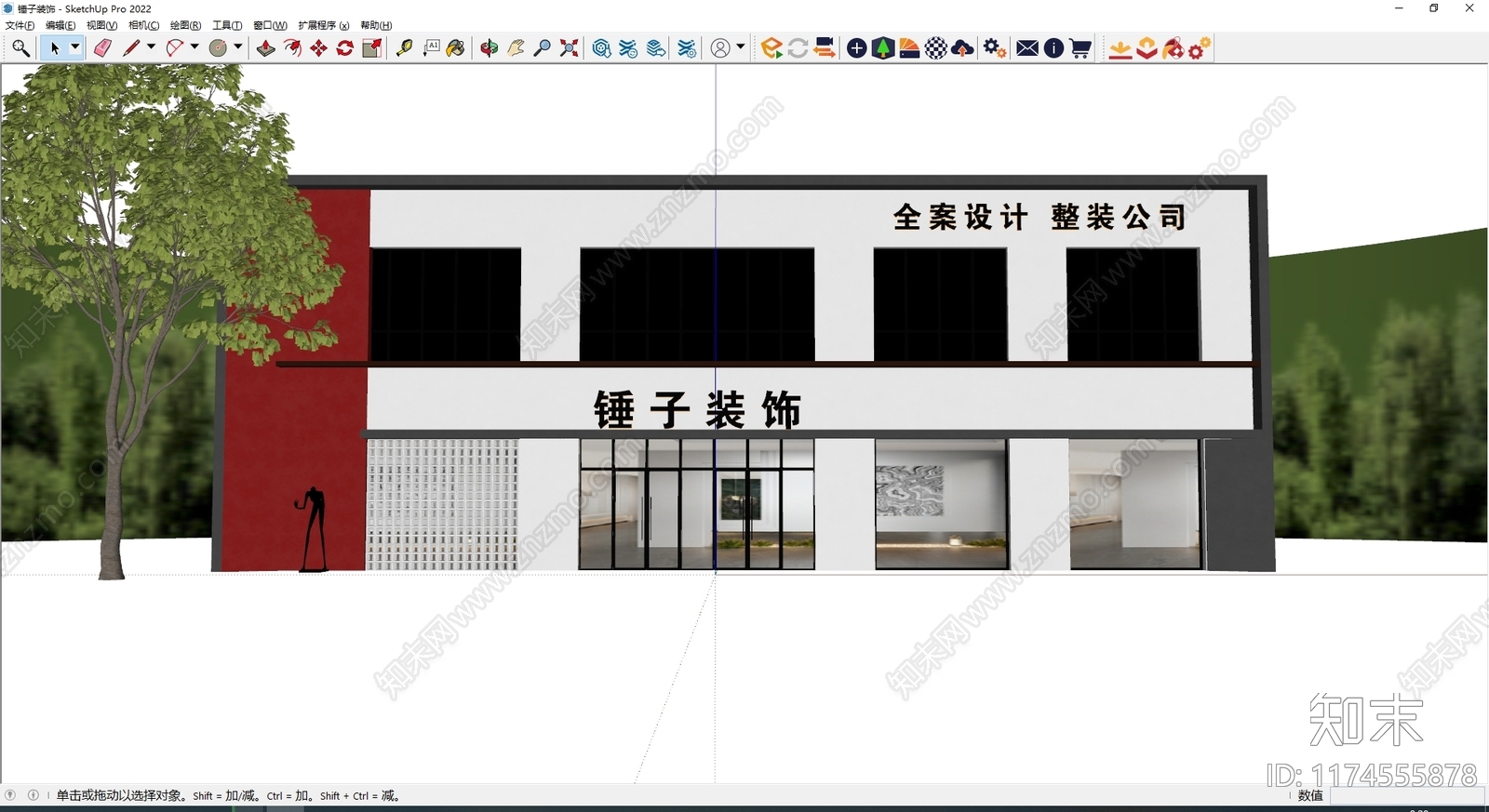The image size is (1489, 812).
Task: Click Send to LayOut icon
Action: 656,48
